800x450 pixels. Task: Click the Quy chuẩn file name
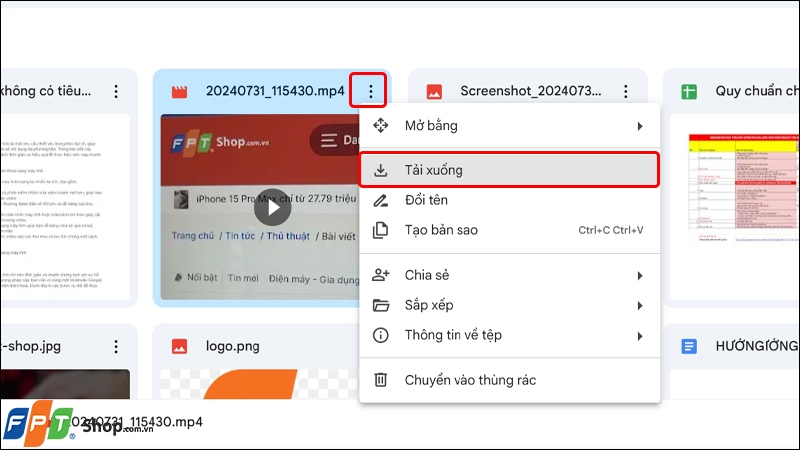point(757,91)
